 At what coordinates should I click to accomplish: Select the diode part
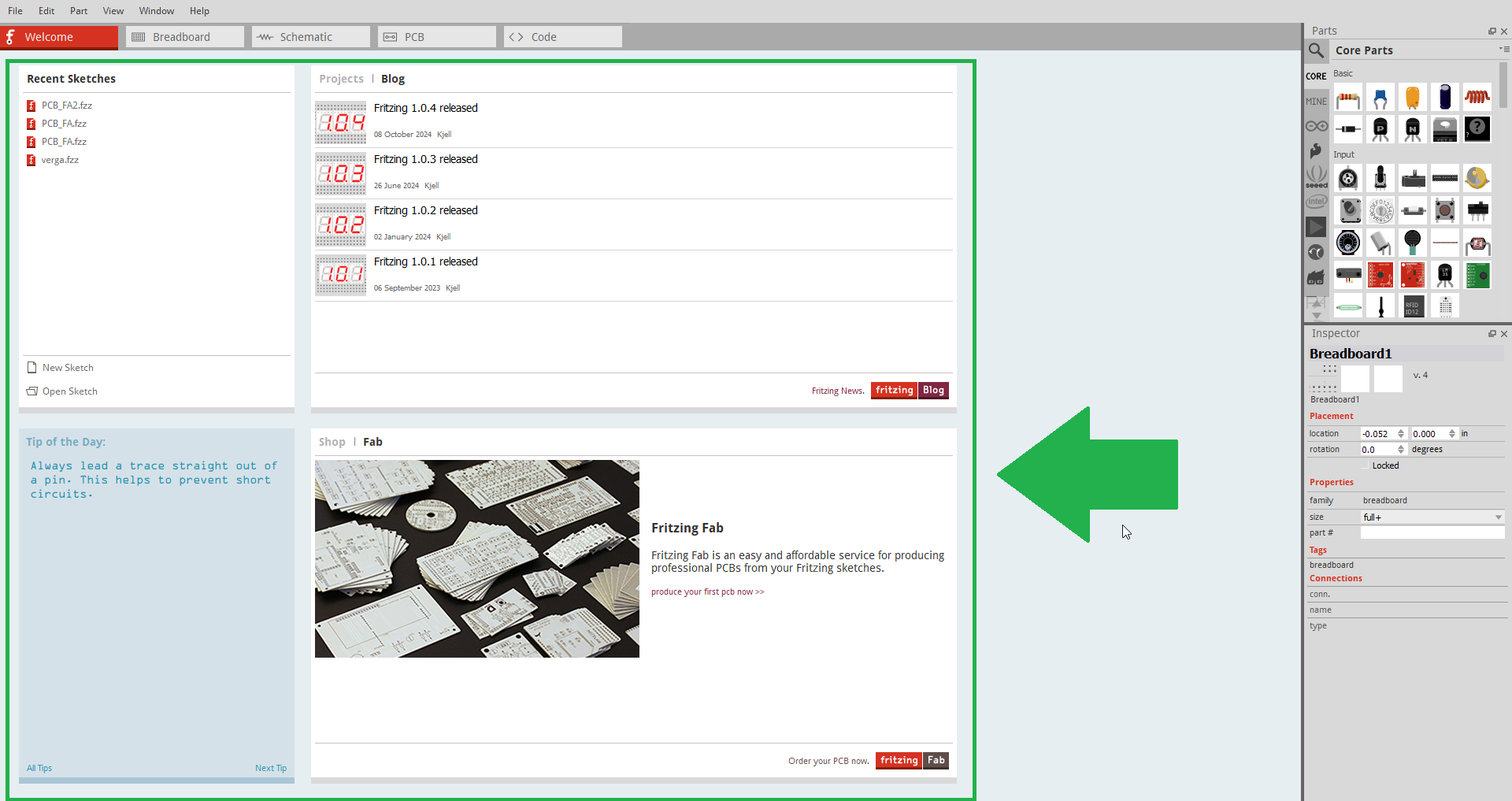[1348, 129]
